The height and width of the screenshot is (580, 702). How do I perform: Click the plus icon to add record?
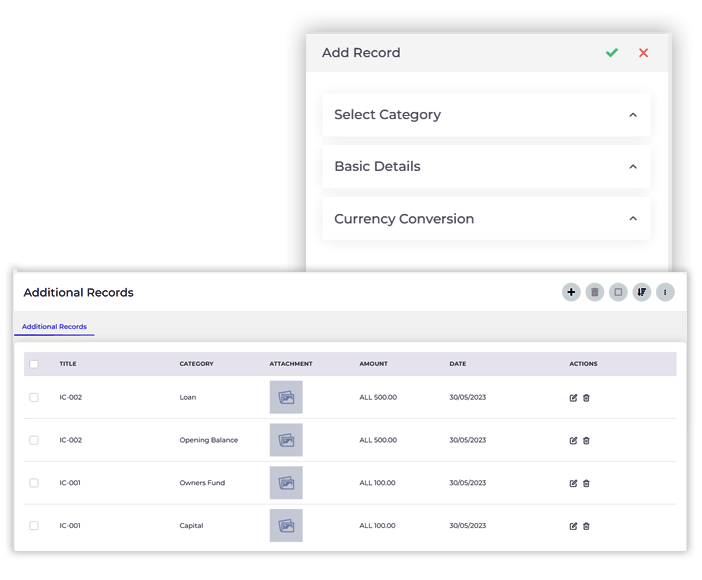coord(571,292)
